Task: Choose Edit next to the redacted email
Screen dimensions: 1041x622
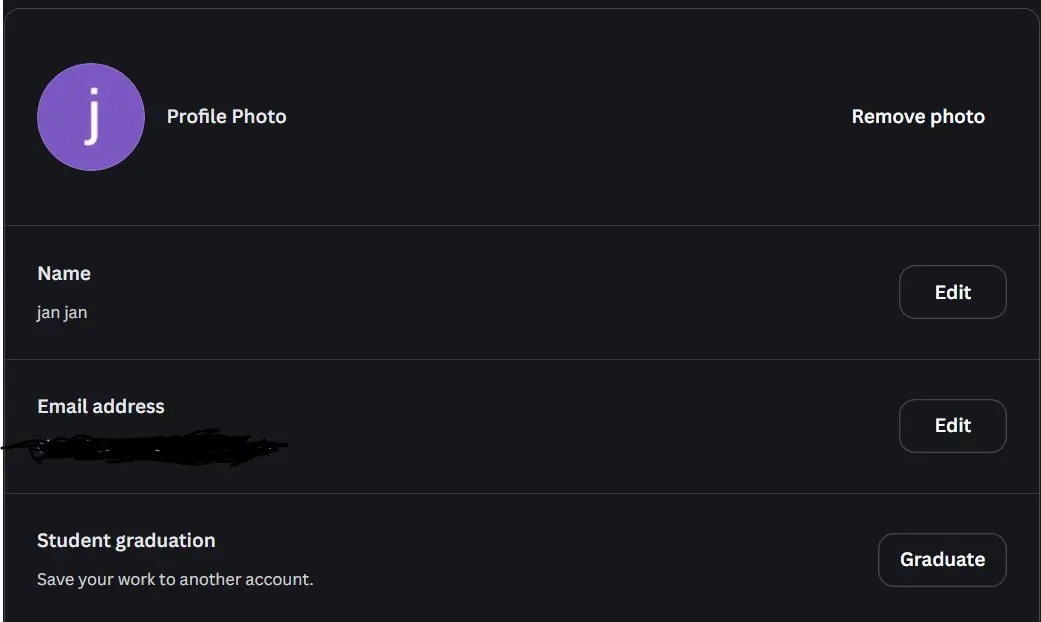Action: point(953,426)
